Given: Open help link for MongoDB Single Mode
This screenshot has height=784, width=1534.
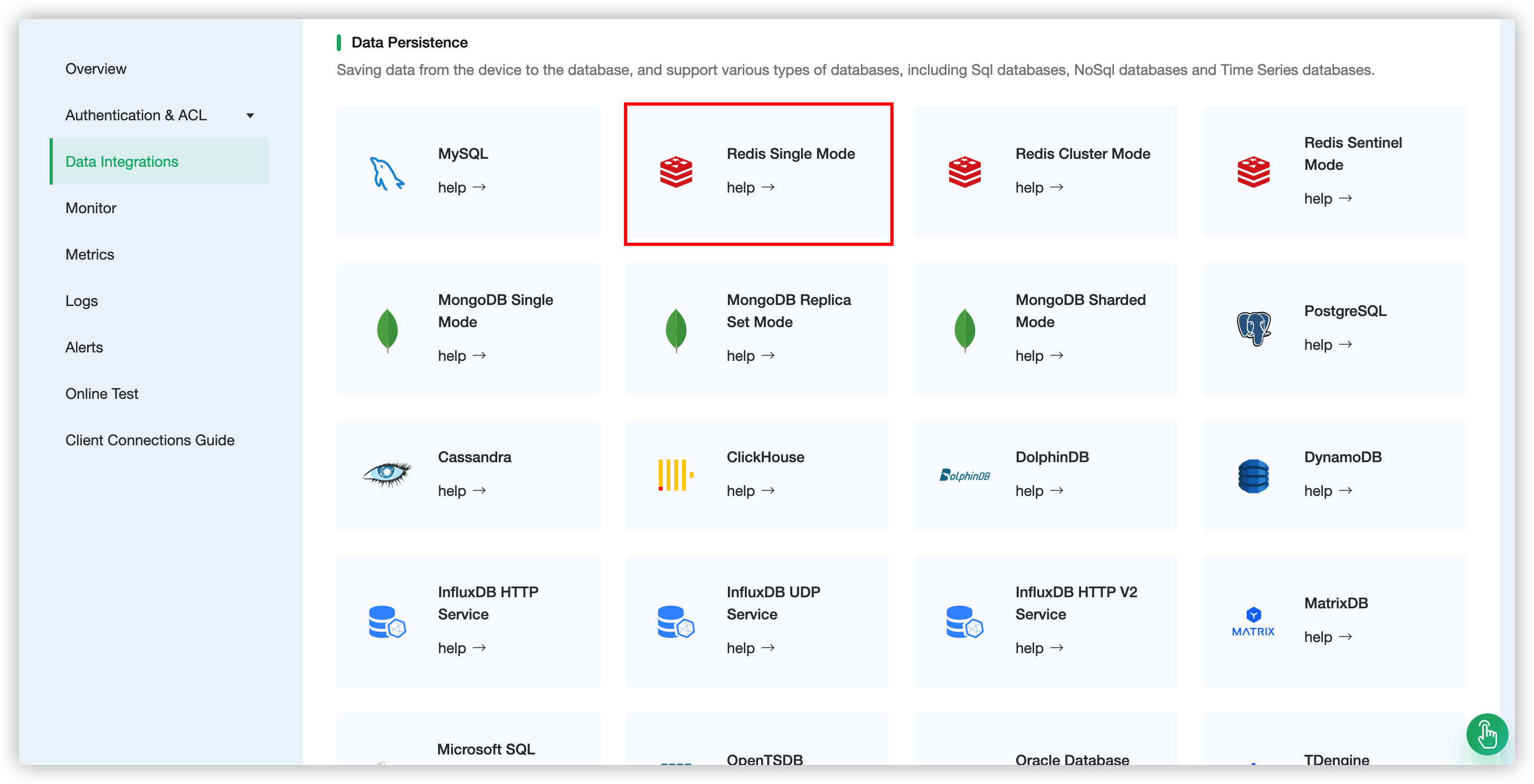Looking at the screenshot, I should click(x=462, y=356).
